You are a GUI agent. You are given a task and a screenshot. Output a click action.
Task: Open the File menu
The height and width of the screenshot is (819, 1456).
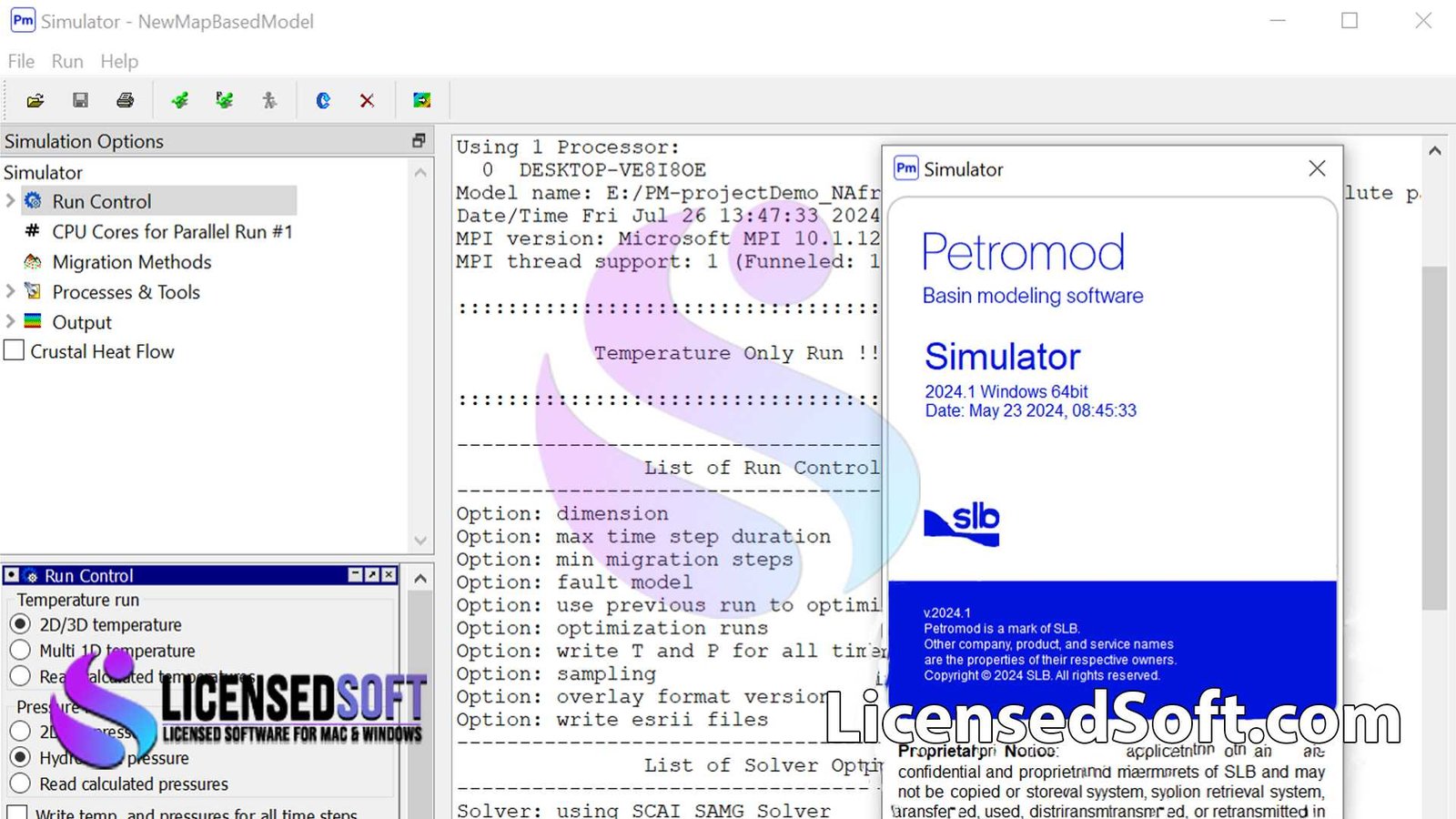(21, 61)
